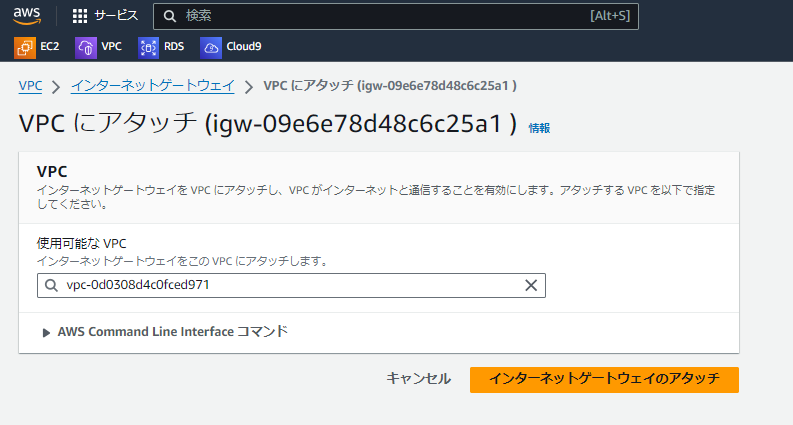
Task: Go to VPC breadcrumb link
Action: tap(30, 86)
